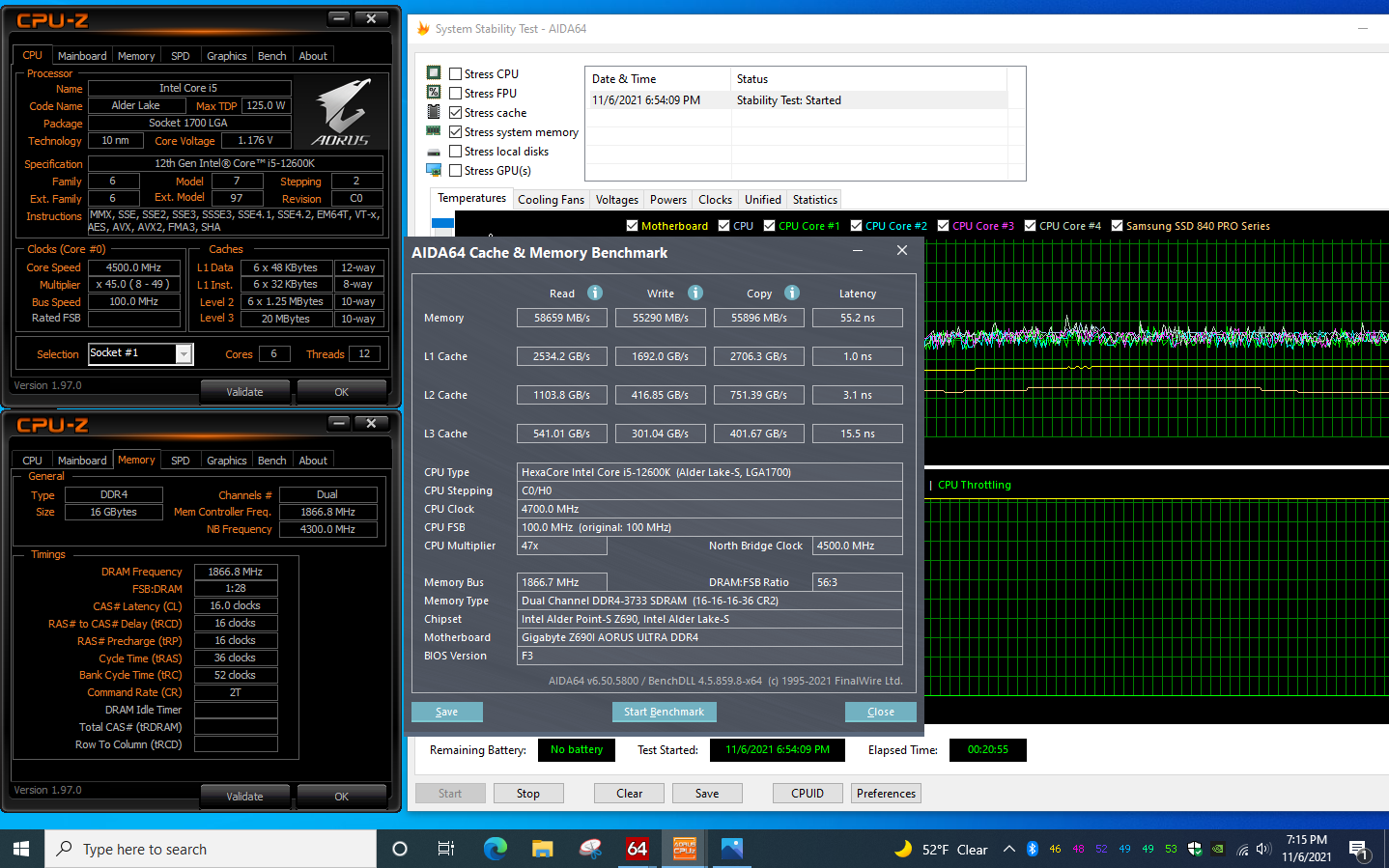Open Photos app from the taskbar

(x=732, y=849)
